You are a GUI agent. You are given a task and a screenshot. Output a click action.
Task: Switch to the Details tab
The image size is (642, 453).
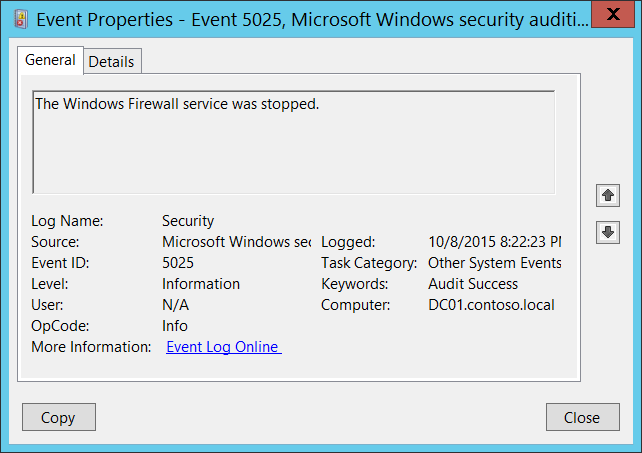111,61
